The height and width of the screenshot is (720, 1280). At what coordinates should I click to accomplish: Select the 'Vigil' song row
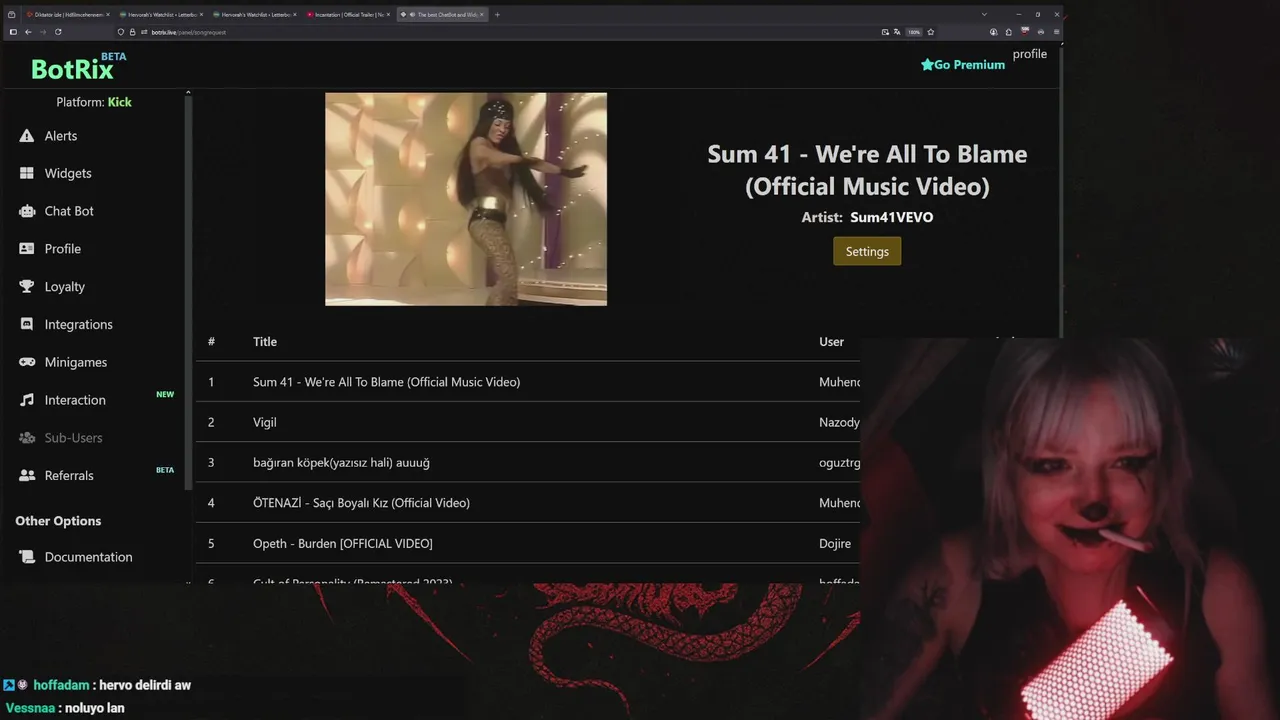click(528, 422)
